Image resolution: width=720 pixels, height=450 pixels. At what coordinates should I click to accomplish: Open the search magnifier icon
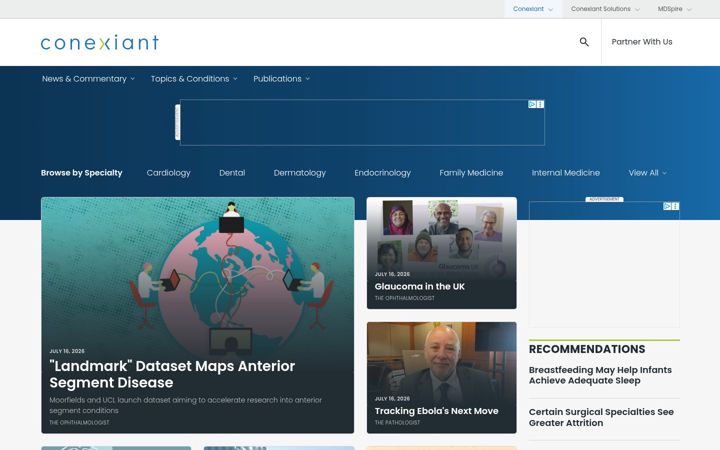584,42
